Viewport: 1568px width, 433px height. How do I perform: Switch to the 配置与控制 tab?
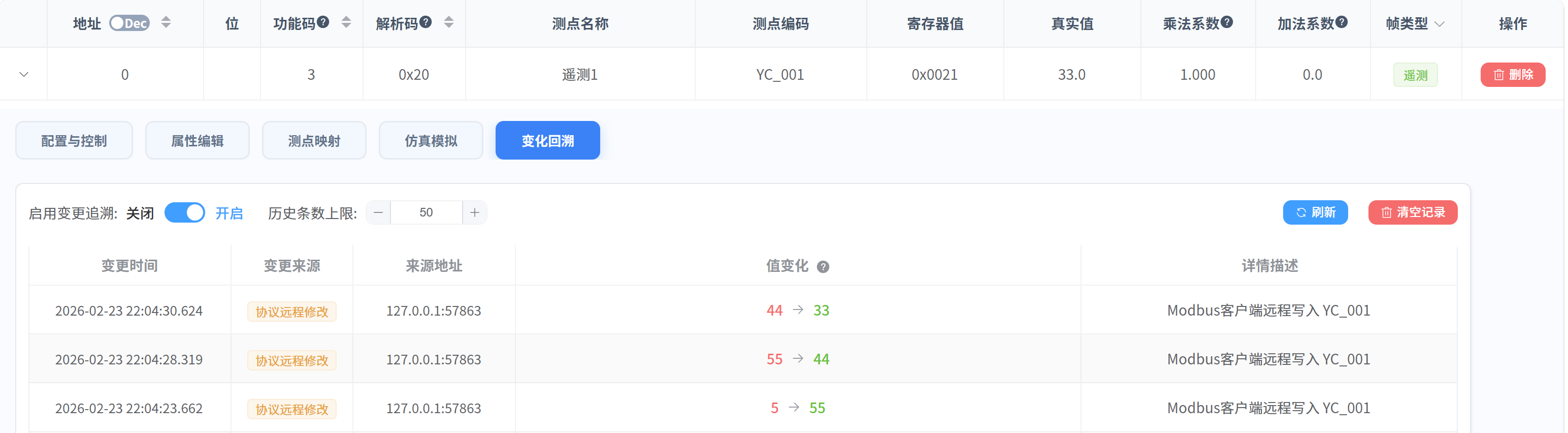pos(74,141)
